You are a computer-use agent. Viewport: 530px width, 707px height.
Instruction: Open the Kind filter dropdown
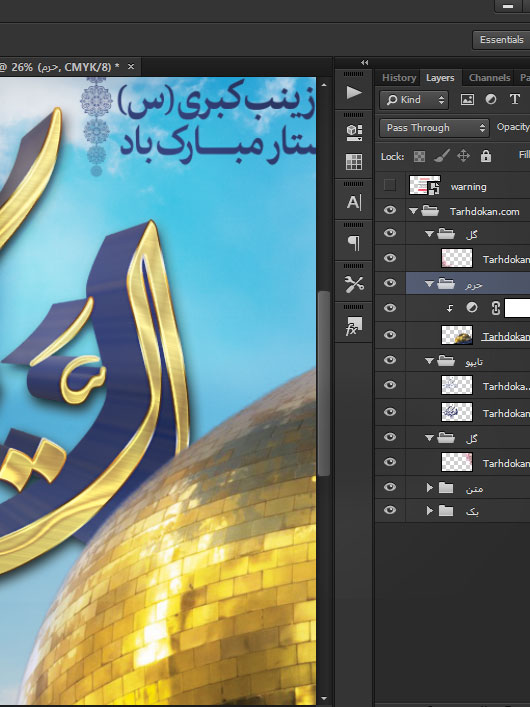[x=414, y=100]
